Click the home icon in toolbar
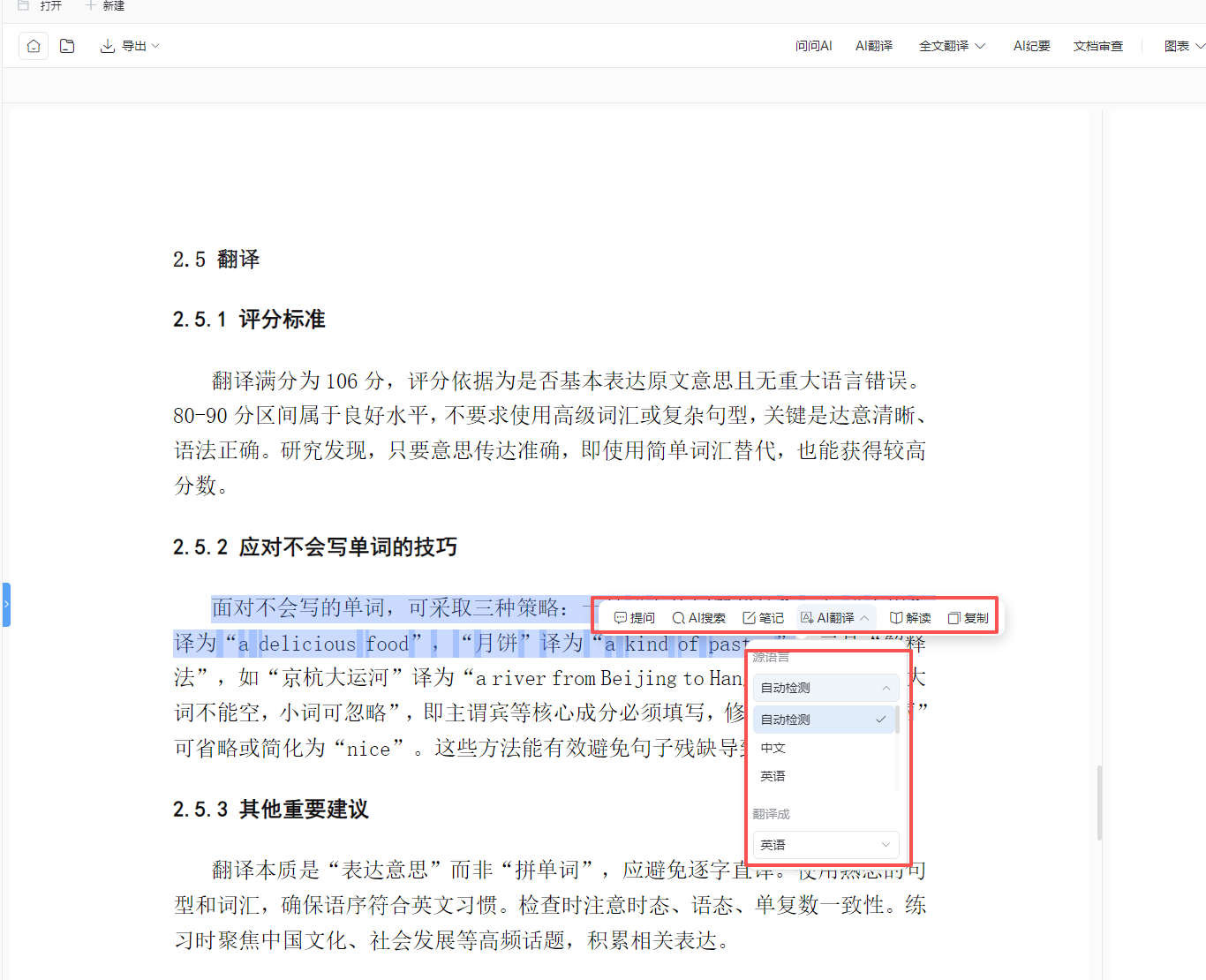1206x980 pixels. (x=34, y=46)
